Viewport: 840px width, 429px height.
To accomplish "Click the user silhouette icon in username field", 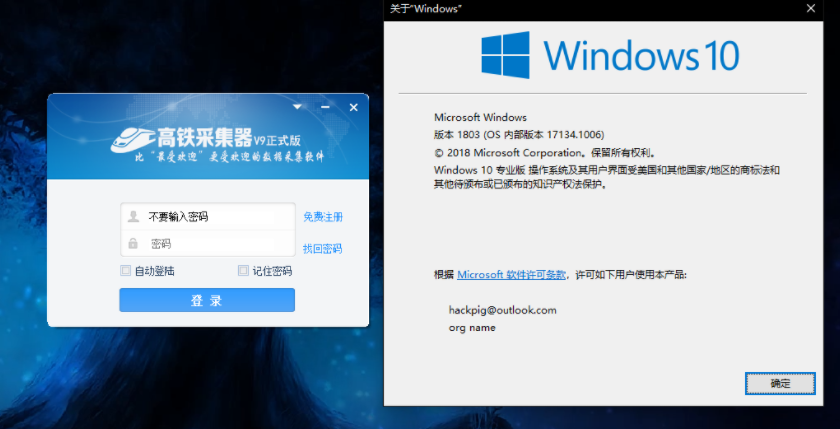I will tap(133, 216).
